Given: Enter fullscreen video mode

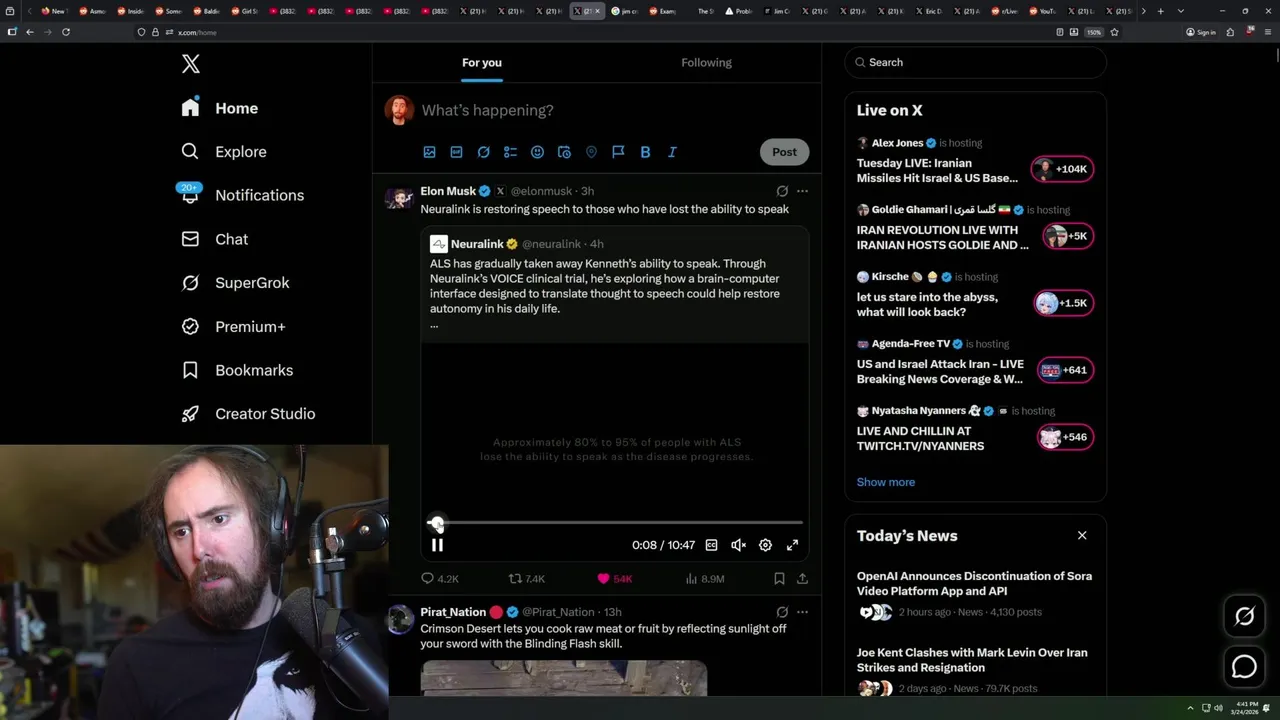Looking at the screenshot, I should coord(792,545).
